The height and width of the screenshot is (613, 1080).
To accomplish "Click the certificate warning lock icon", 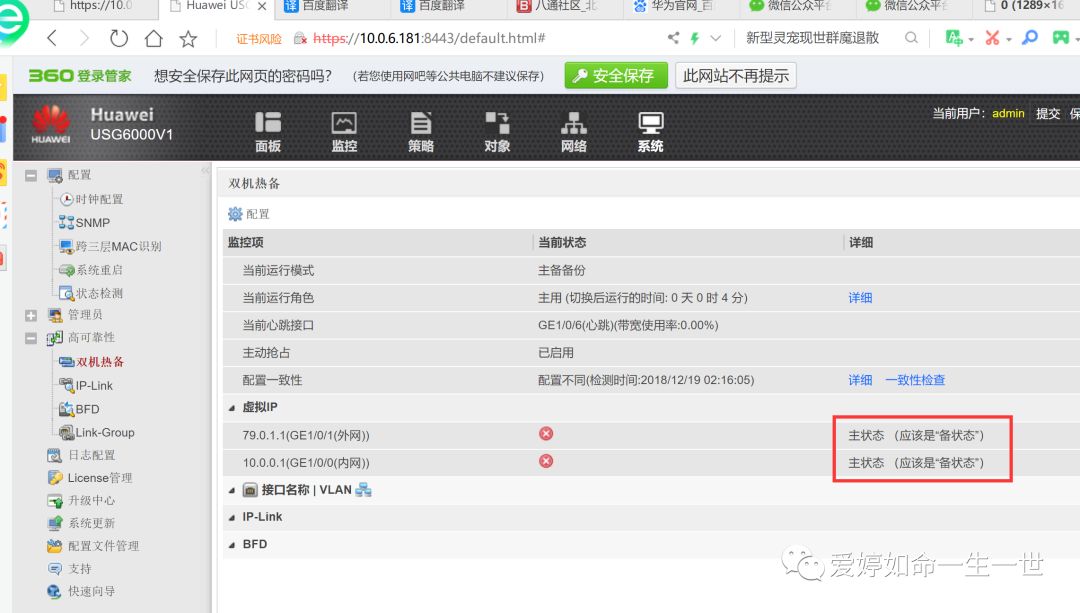I will click(x=300, y=39).
